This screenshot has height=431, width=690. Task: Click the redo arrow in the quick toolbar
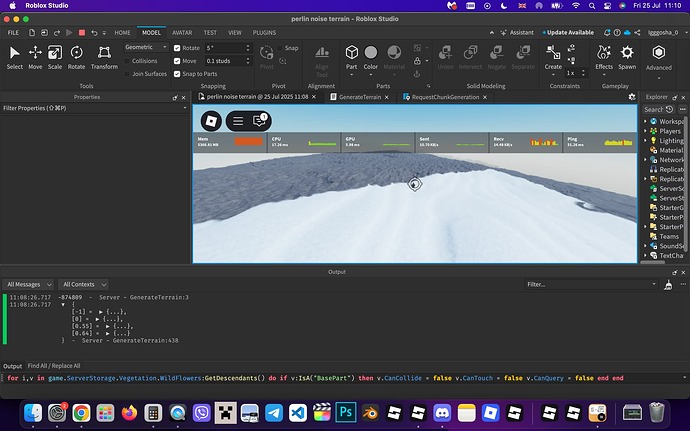click(57, 33)
